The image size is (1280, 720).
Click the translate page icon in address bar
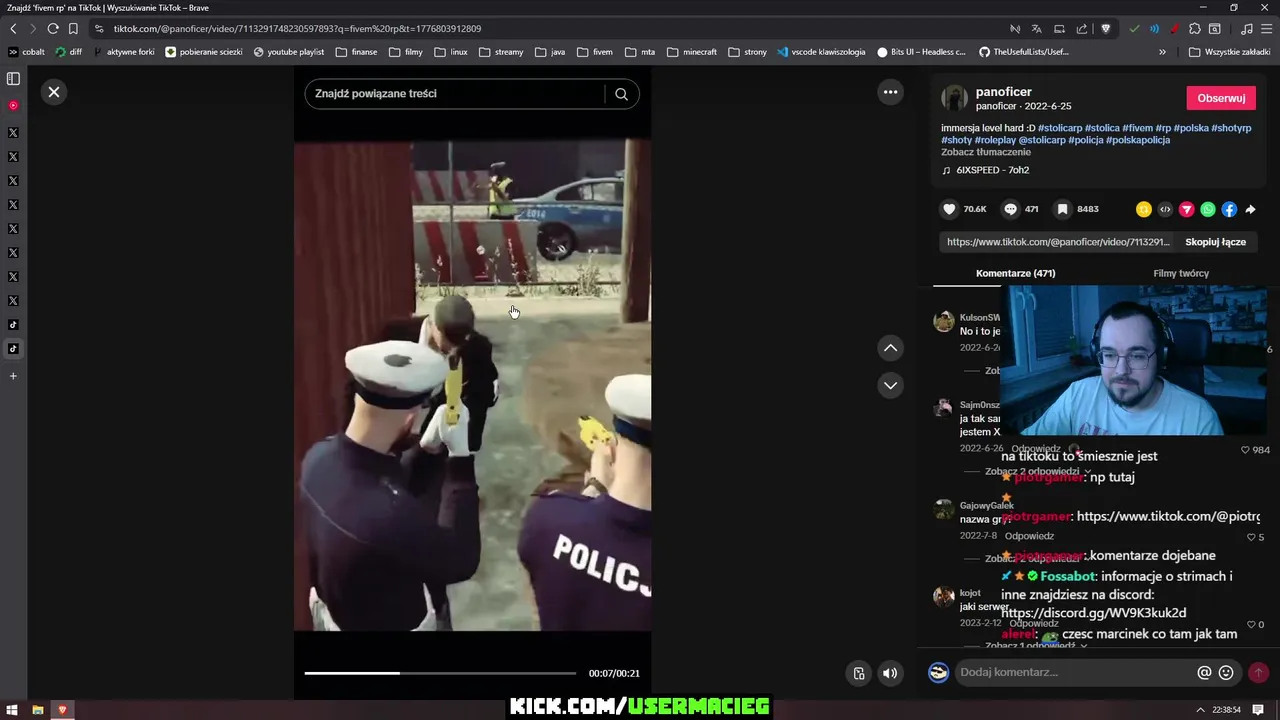point(1036,29)
